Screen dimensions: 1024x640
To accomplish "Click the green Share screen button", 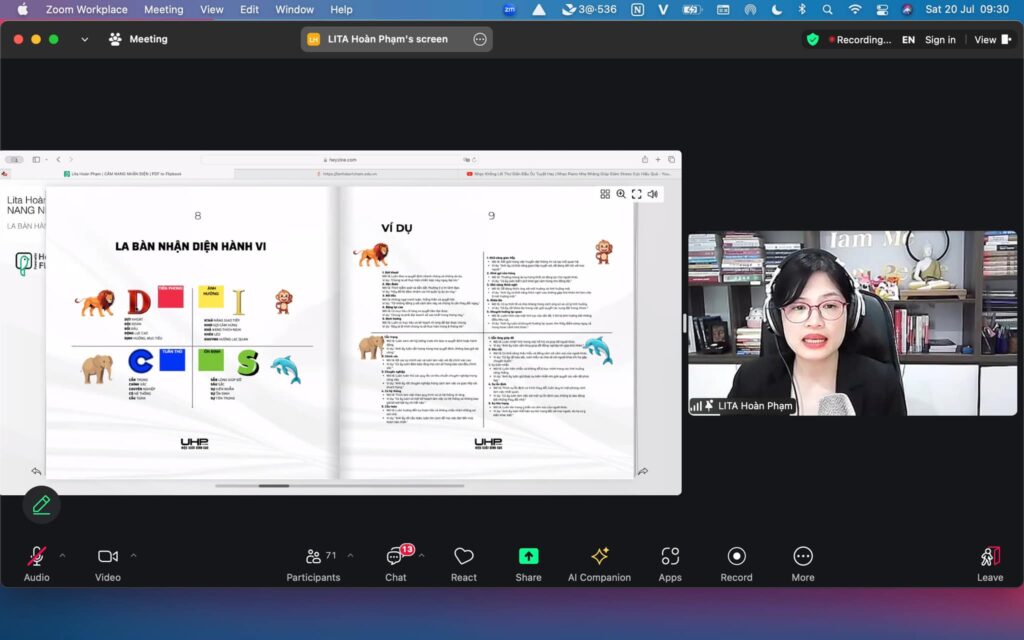I will click(x=528, y=557).
